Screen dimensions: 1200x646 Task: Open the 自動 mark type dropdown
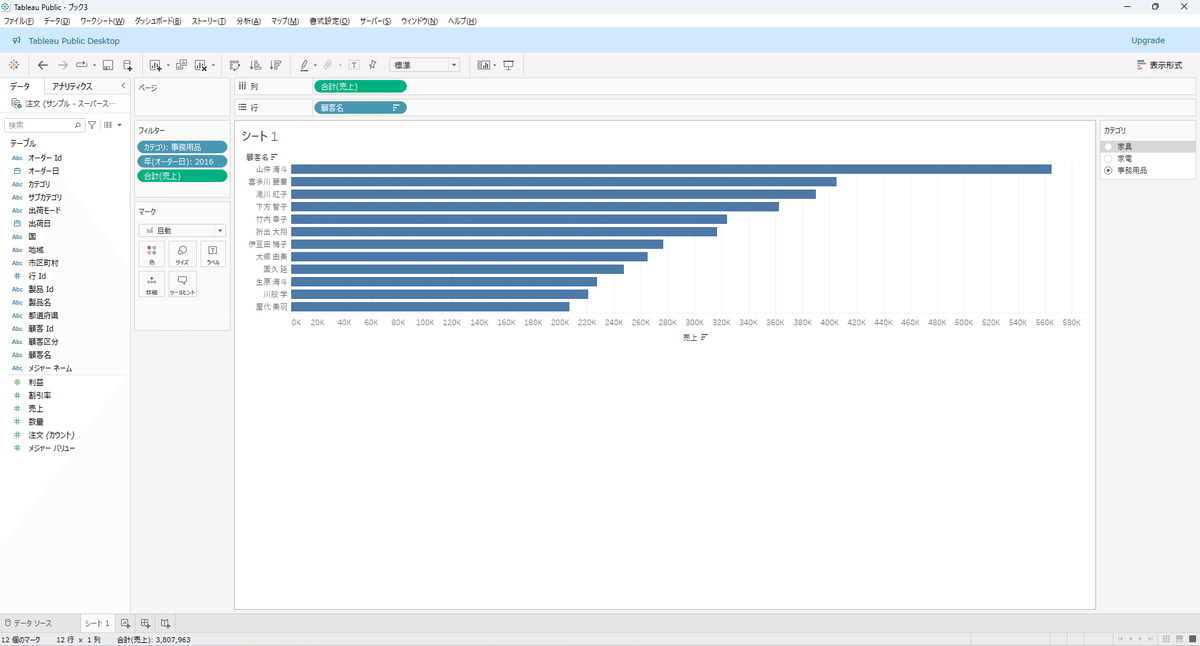181,231
